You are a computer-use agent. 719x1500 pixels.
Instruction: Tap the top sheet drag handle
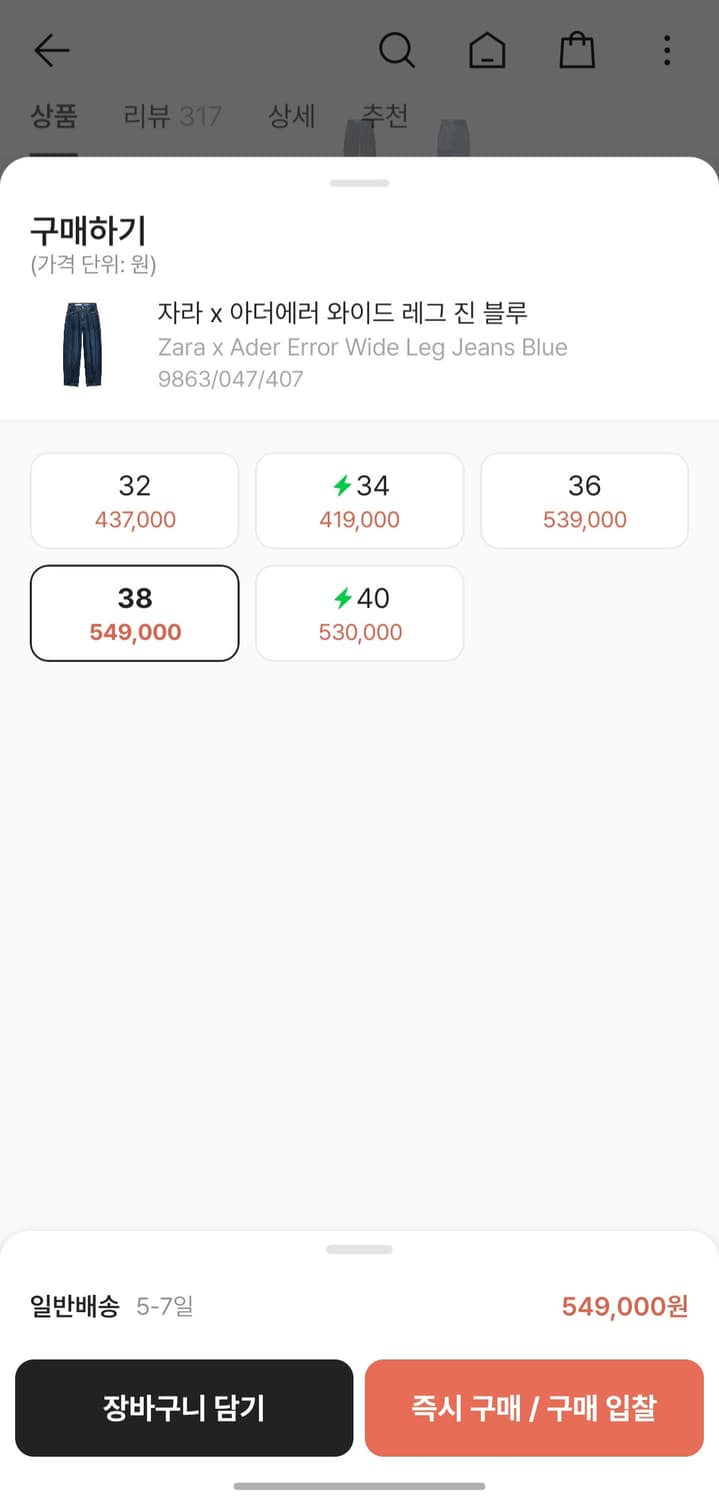point(359,183)
